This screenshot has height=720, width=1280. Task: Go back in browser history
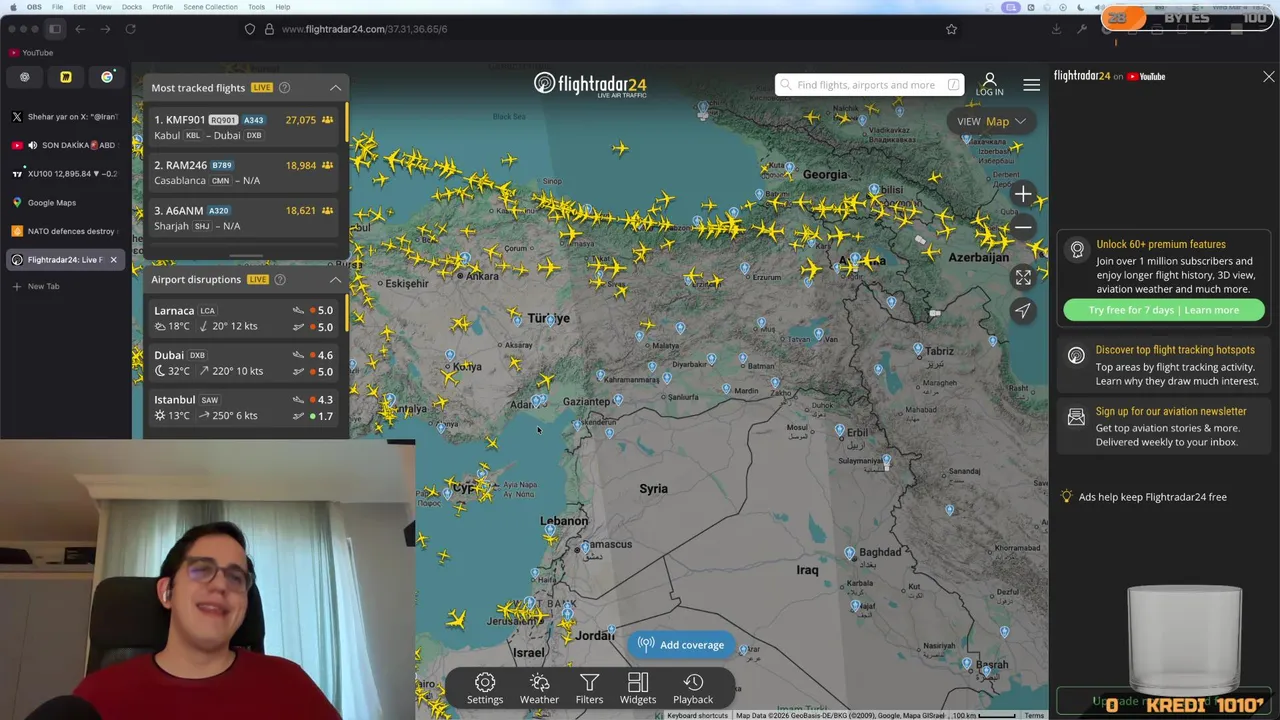click(x=80, y=29)
